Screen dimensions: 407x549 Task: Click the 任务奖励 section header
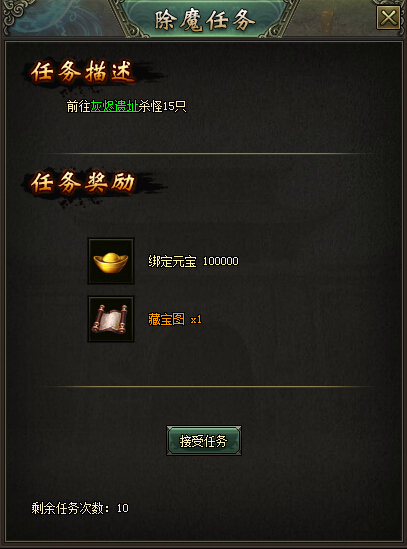click(x=83, y=182)
